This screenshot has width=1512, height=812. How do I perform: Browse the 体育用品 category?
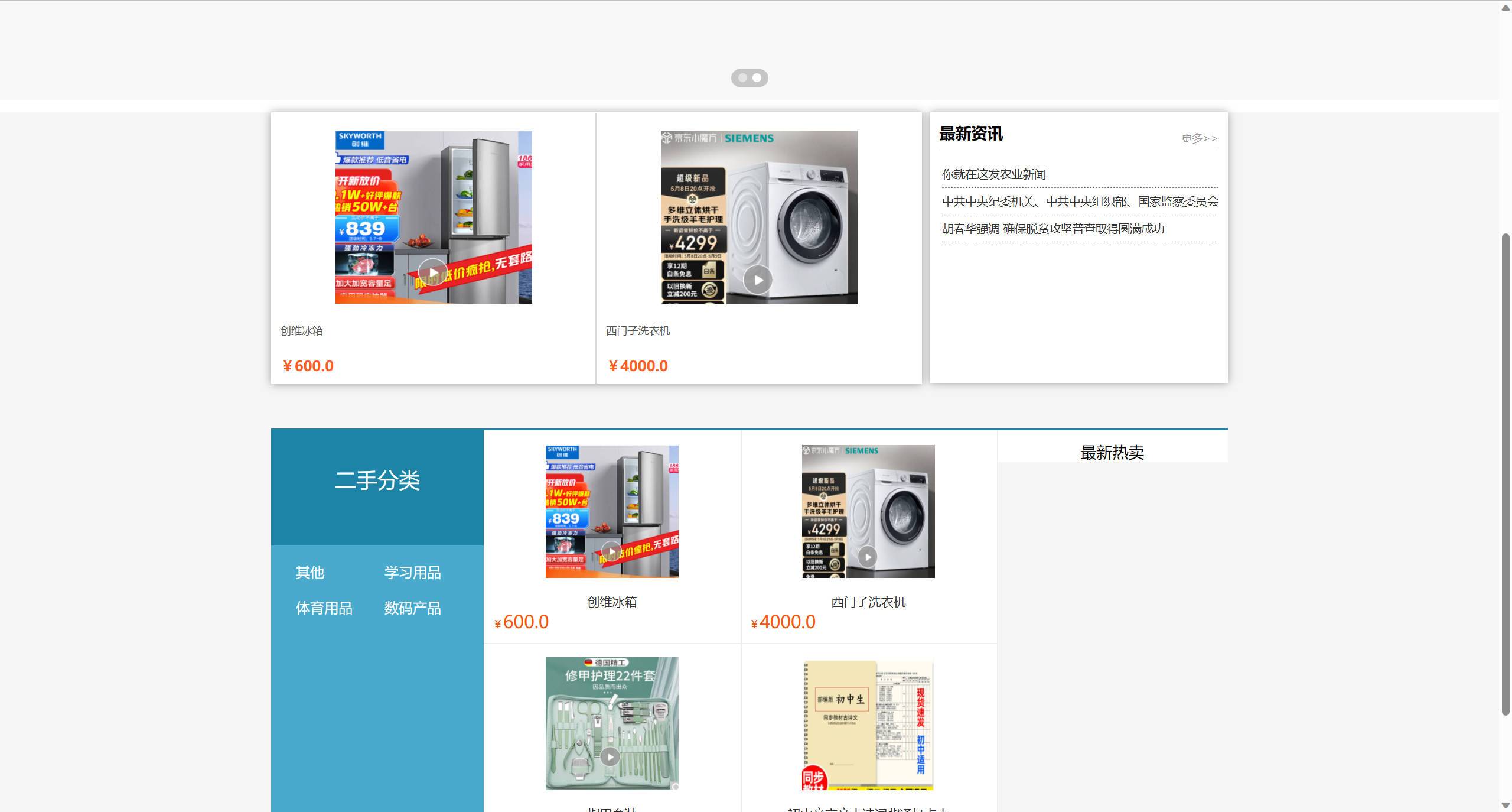tap(324, 608)
